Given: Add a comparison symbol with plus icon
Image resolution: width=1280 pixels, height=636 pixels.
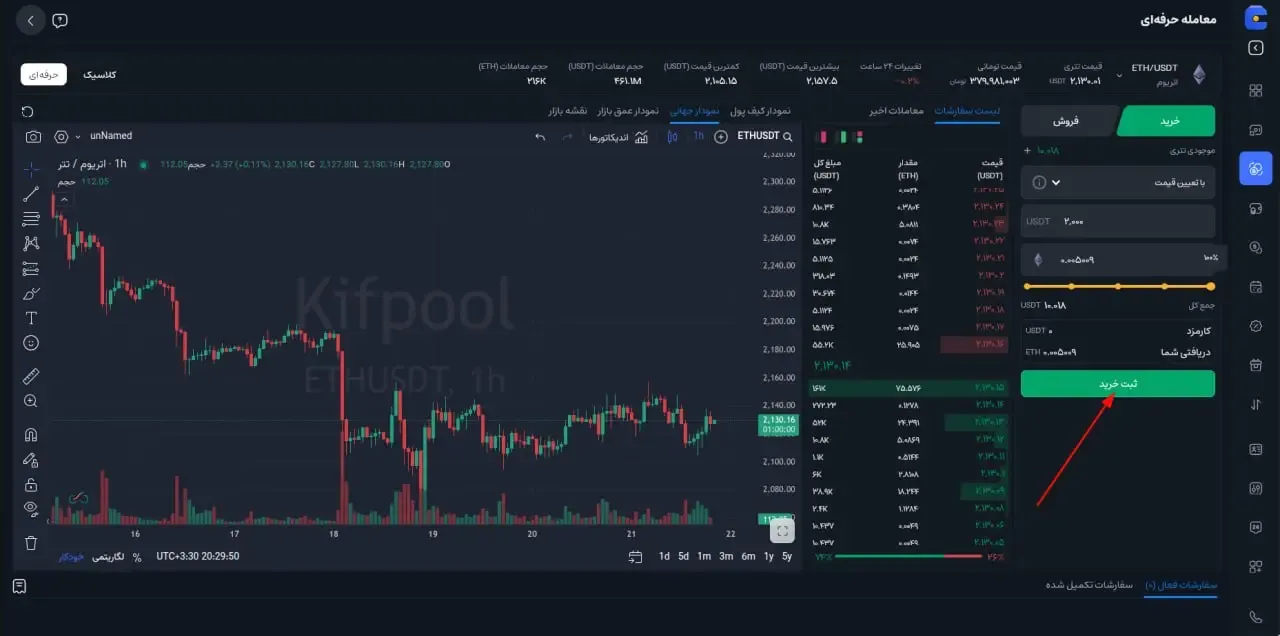Looking at the screenshot, I should coord(721,137).
